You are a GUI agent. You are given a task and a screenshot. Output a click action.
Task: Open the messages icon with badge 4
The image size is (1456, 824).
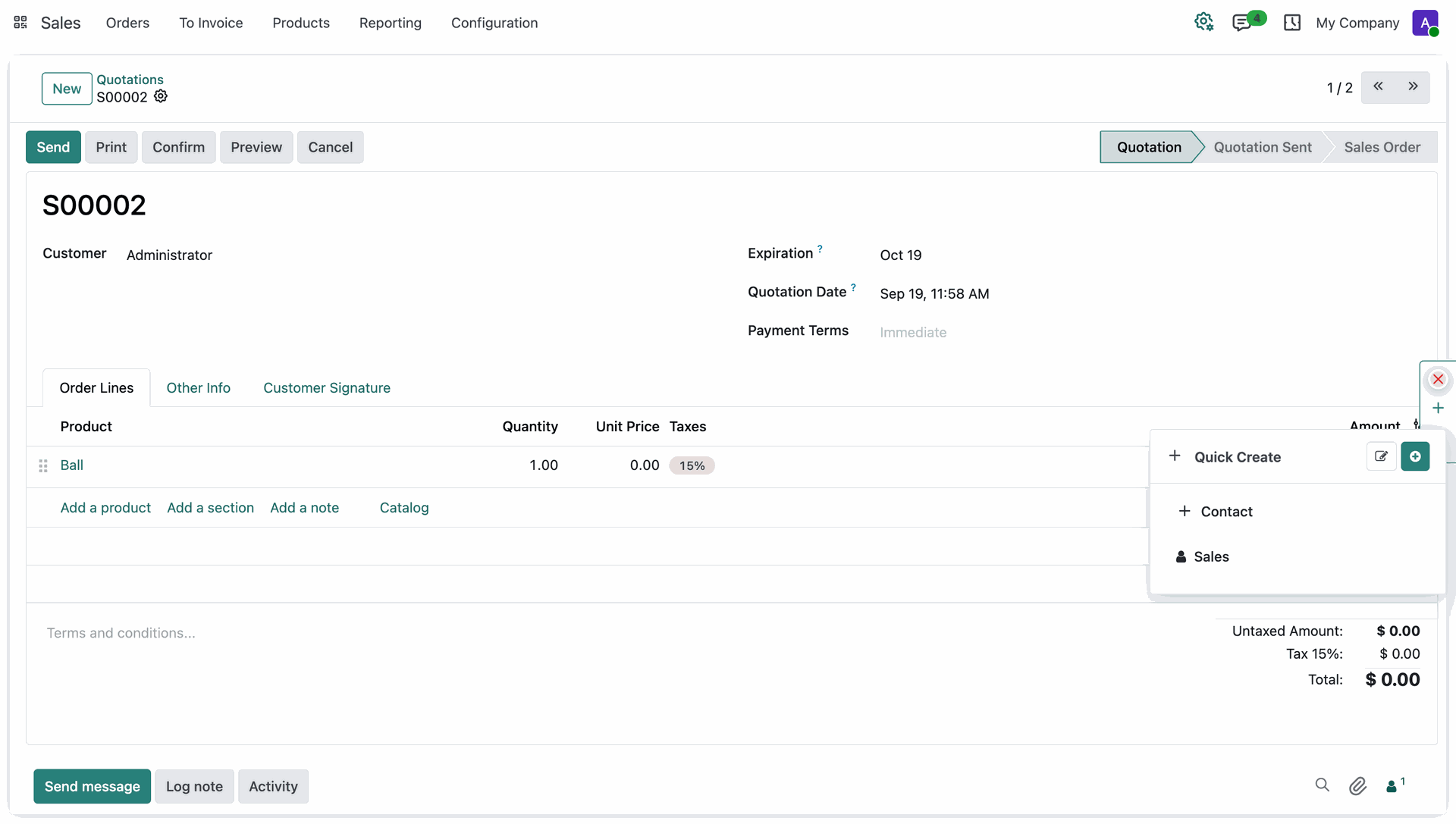point(1241,23)
